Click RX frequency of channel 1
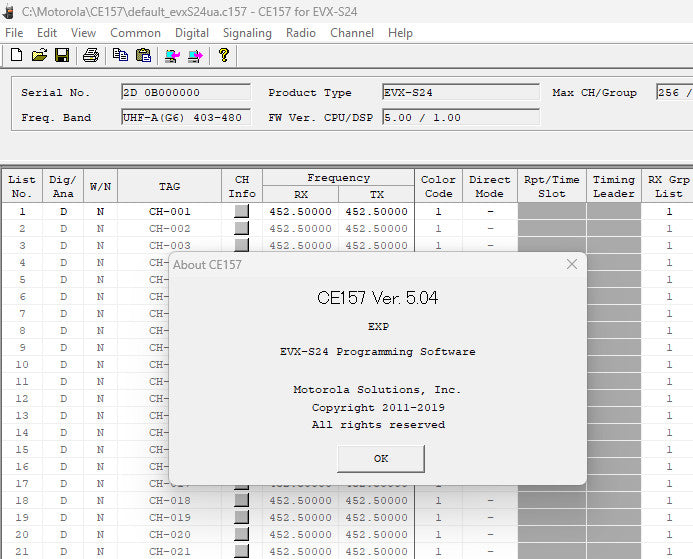Viewport: 693px width, 559px height. click(301, 212)
